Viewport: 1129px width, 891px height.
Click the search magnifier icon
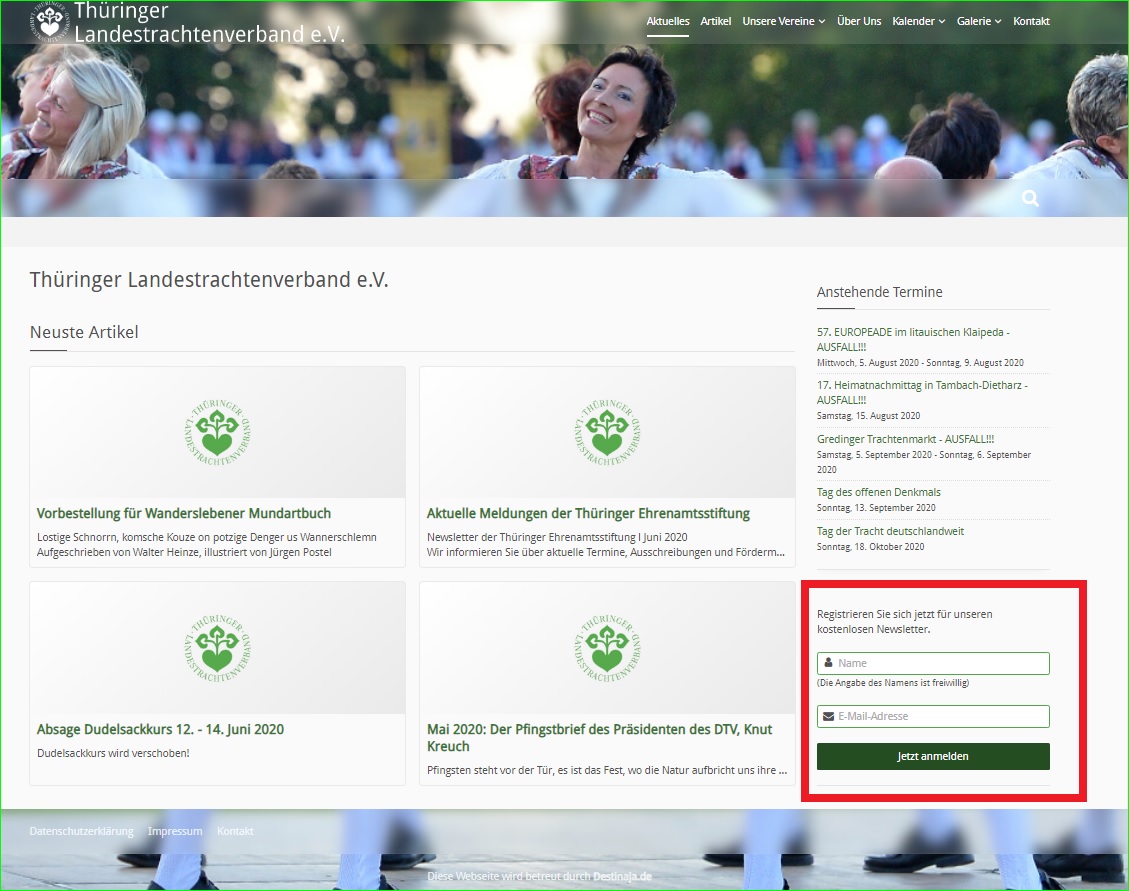coord(1030,199)
